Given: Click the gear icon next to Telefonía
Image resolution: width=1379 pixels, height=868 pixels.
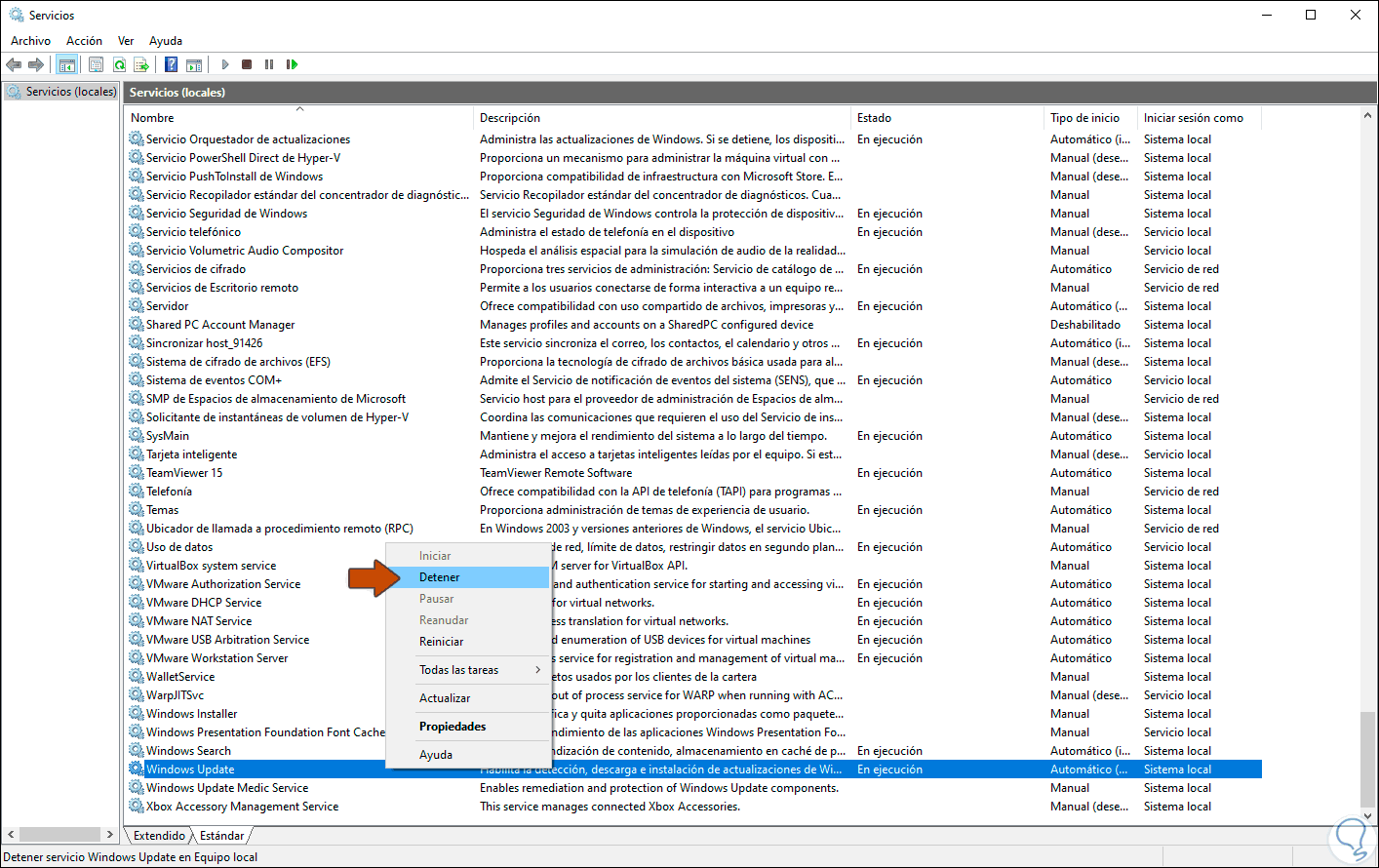Looking at the screenshot, I should [137, 492].
